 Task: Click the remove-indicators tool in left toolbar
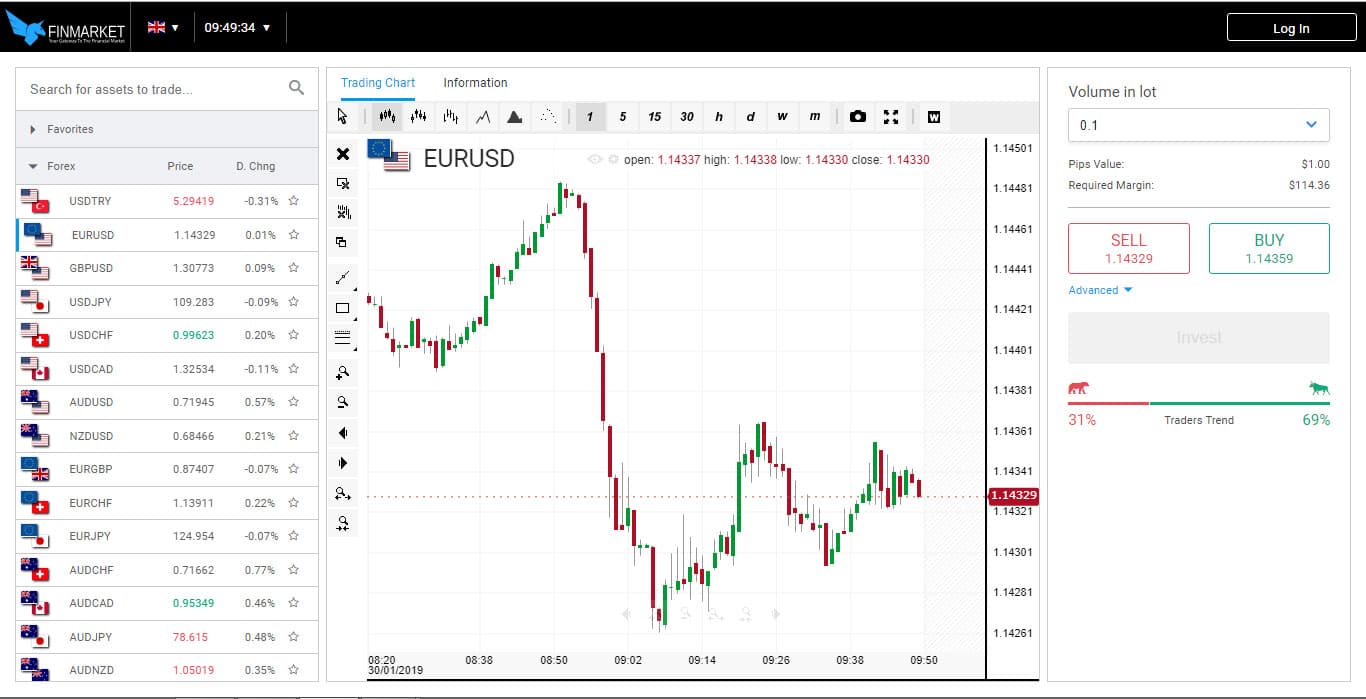click(343, 213)
